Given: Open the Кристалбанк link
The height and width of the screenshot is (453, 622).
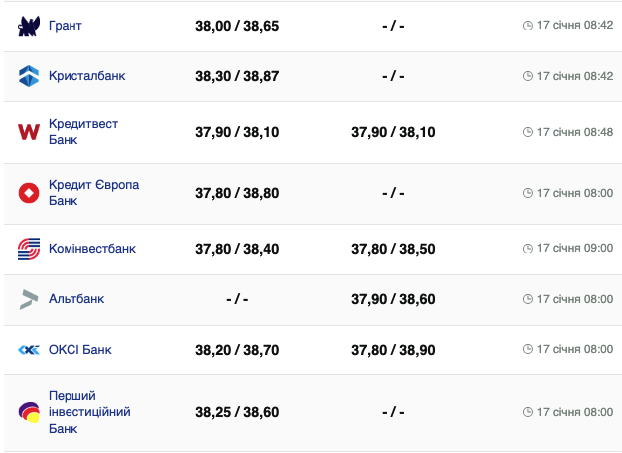Looking at the screenshot, I should (87, 76).
